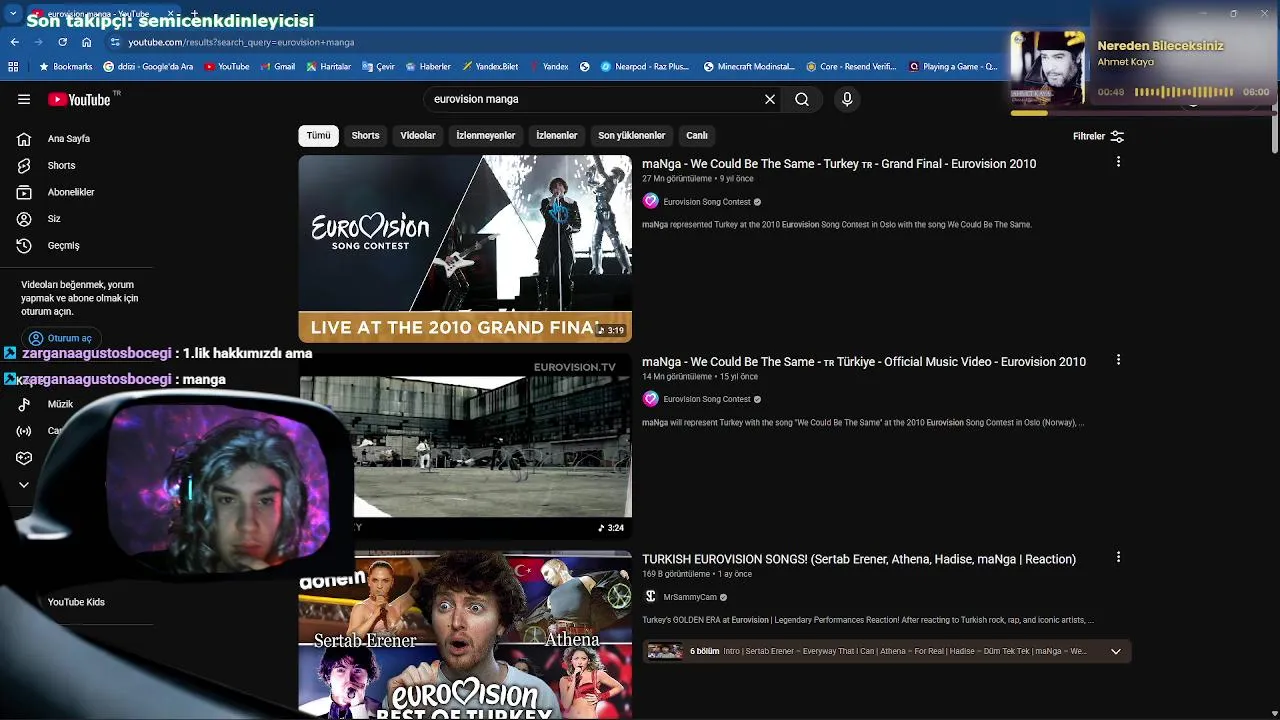Click the browser address bar URL
The image size is (1280, 720).
tap(241, 42)
